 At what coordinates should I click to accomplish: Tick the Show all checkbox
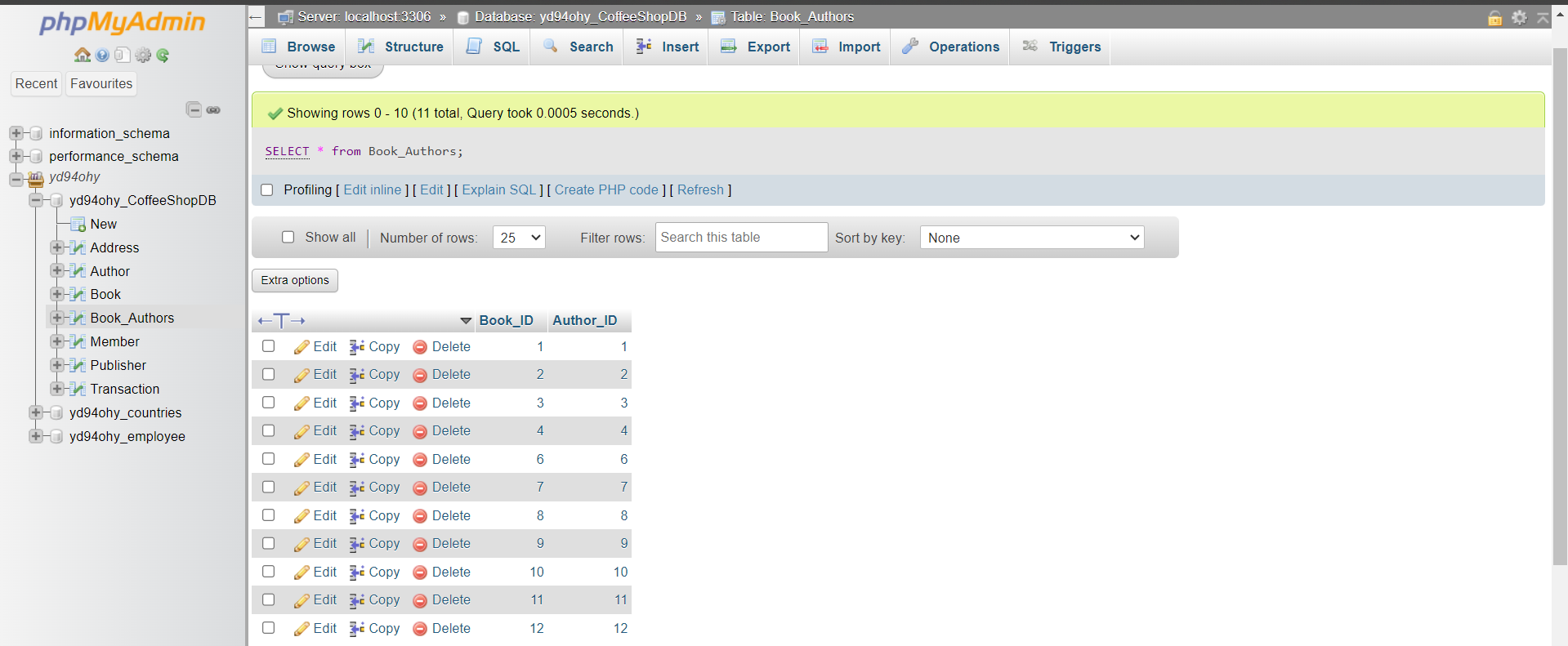pyautogui.click(x=288, y=237)
